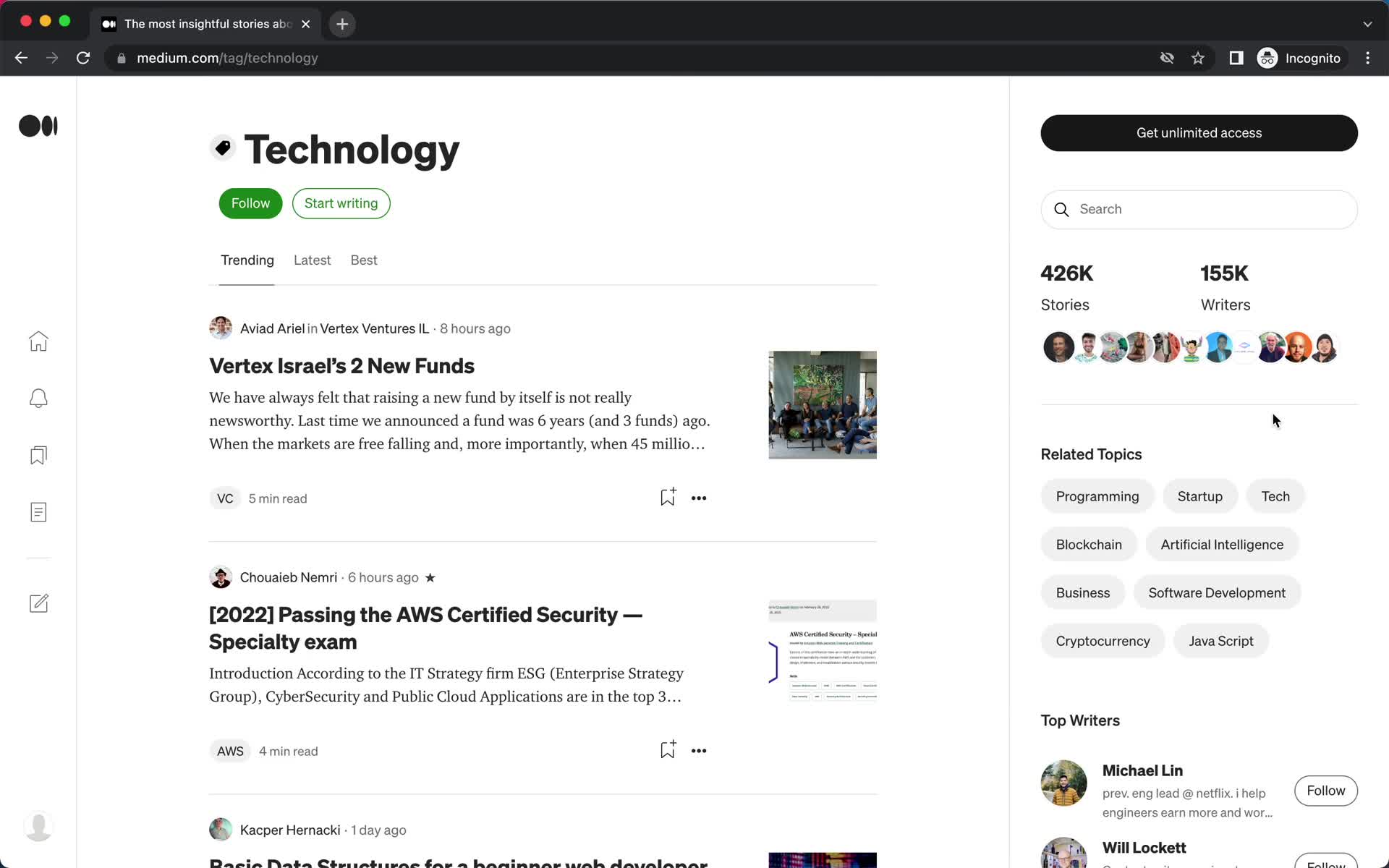
Task: Expand the Best tab option
Action: (x=365, y=260)
